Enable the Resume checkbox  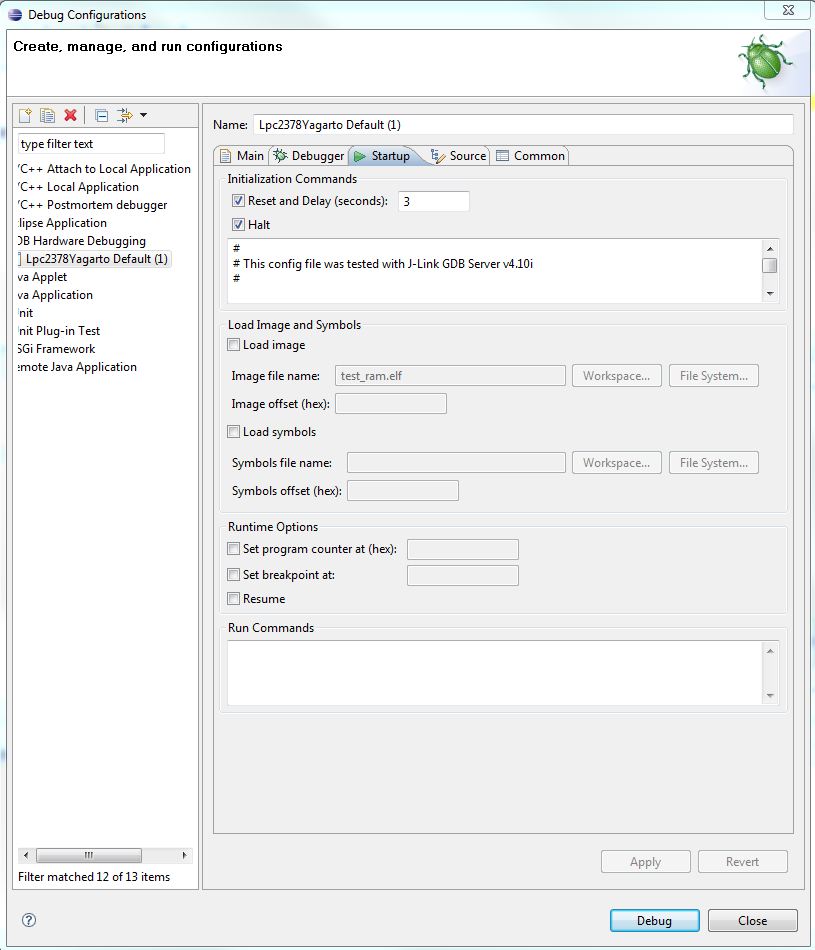233,599
